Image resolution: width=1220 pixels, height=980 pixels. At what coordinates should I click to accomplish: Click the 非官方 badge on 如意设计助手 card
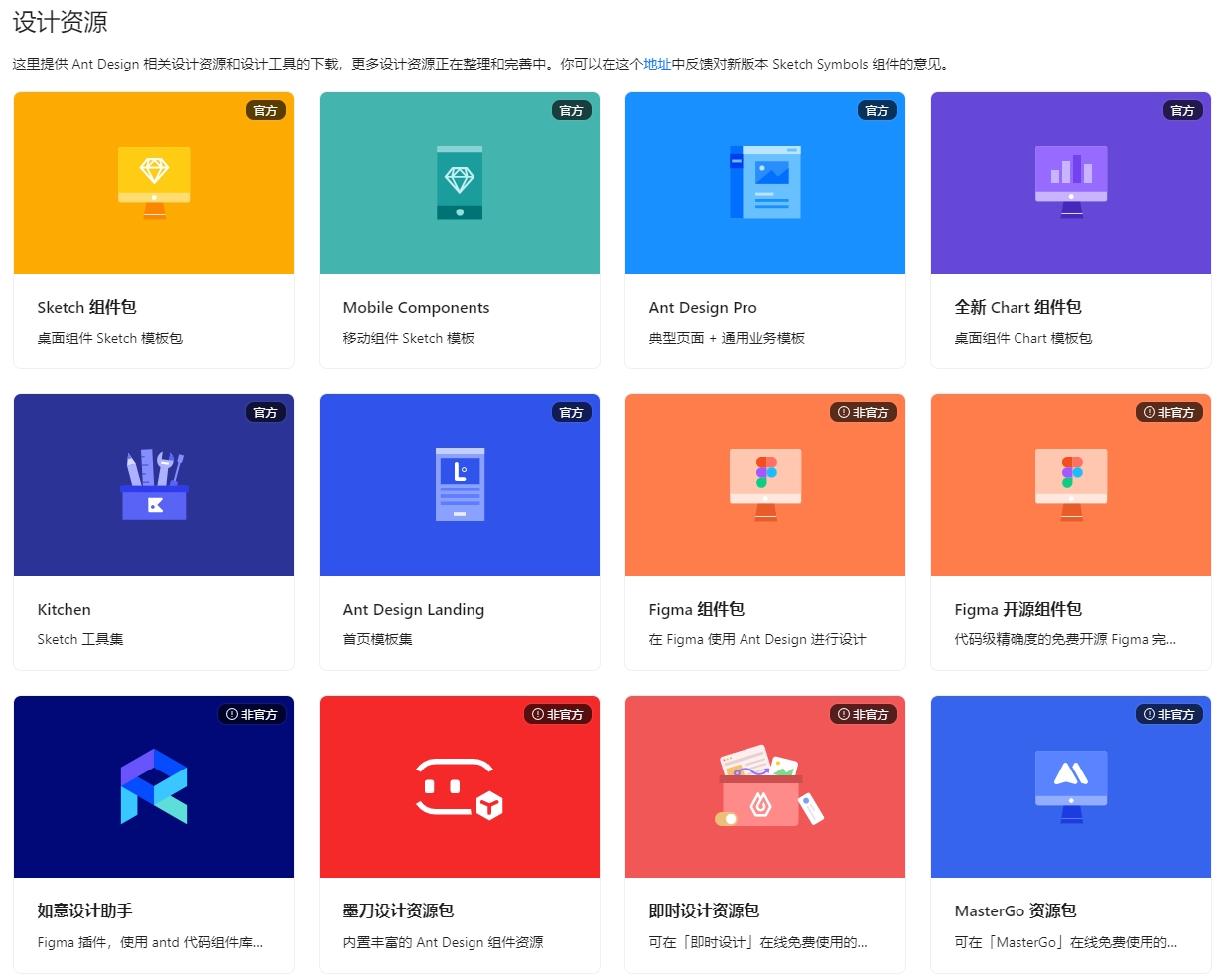252,714
